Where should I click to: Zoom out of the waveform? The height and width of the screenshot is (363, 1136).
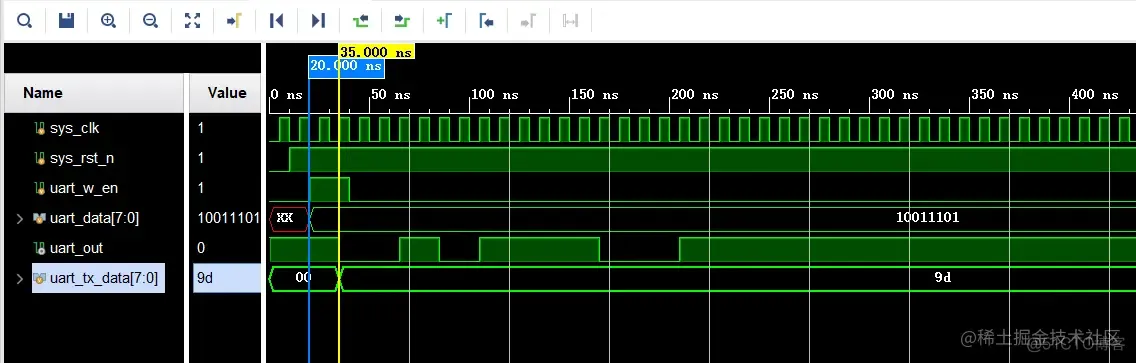(x=150, y=21)
